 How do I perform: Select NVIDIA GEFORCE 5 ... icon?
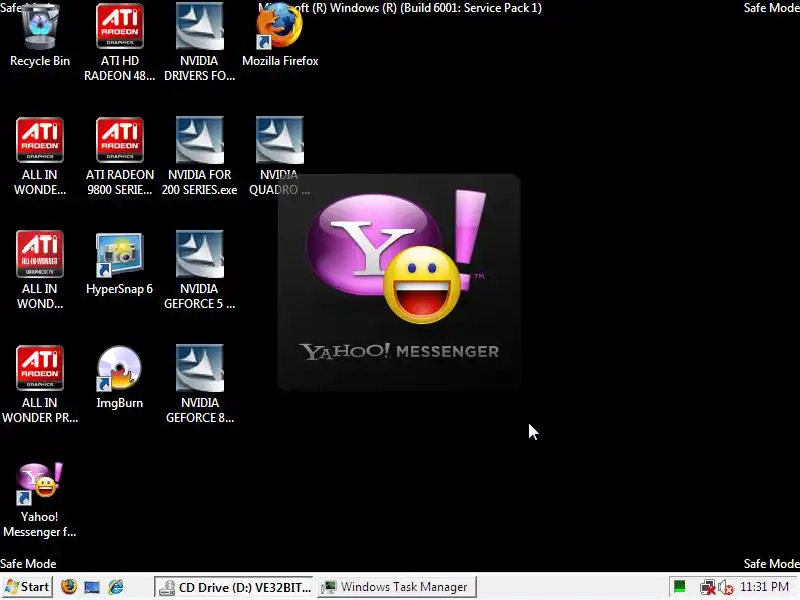point(199,270)
